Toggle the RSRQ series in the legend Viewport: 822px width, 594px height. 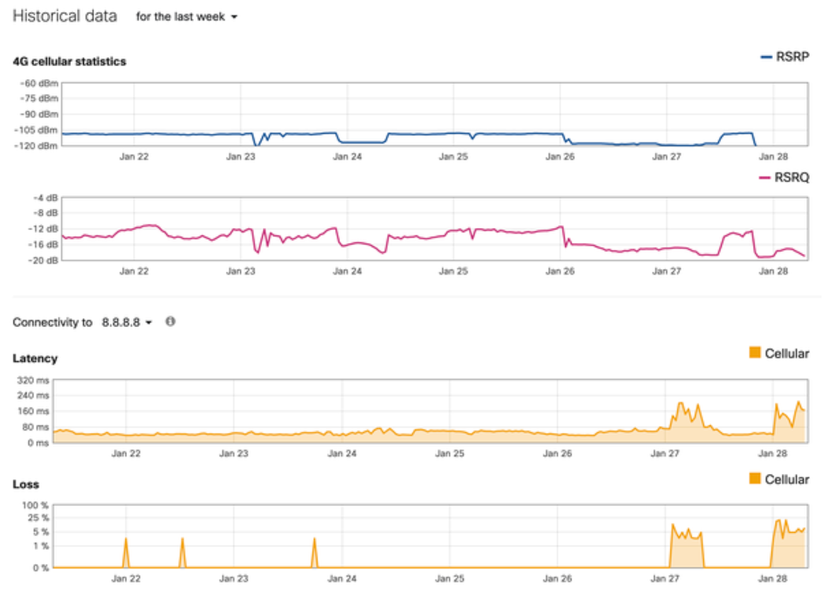(x=787, y=177)
